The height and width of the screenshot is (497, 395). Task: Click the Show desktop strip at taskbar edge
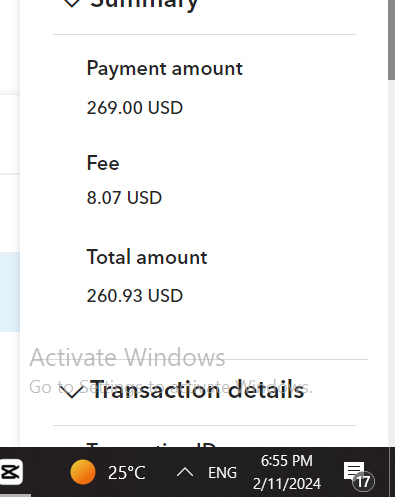[x=392, y=472]
